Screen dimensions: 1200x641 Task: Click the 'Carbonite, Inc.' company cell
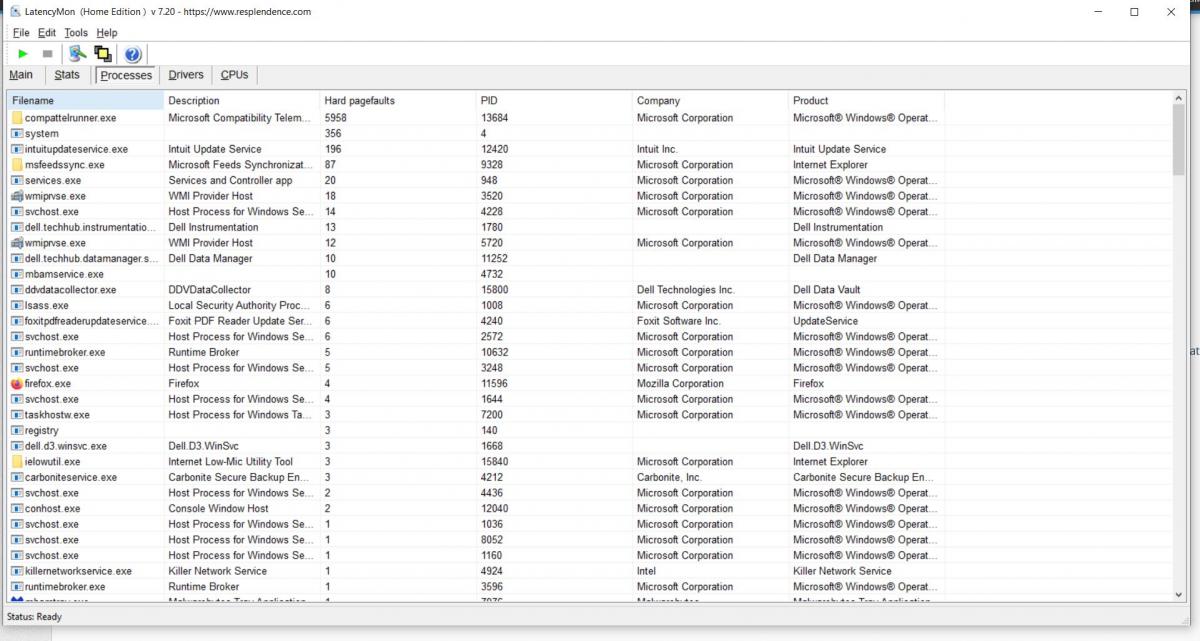click(x=669, y=478)
